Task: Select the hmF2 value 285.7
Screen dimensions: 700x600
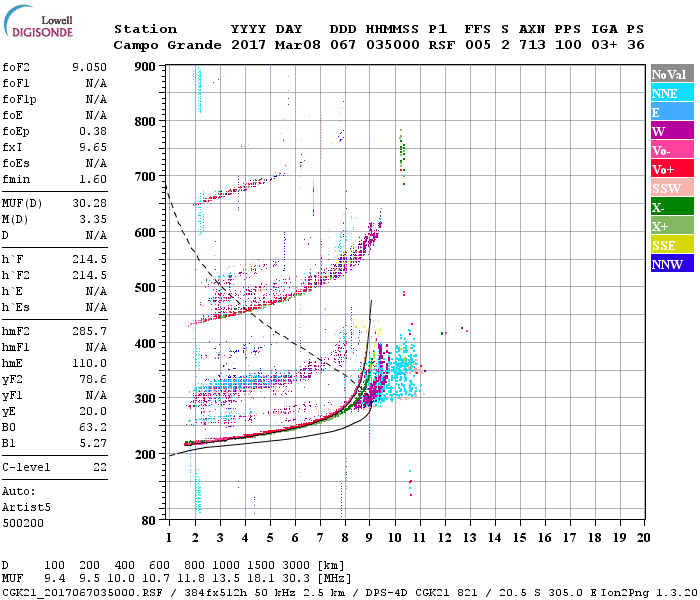Action: point(89,331)
